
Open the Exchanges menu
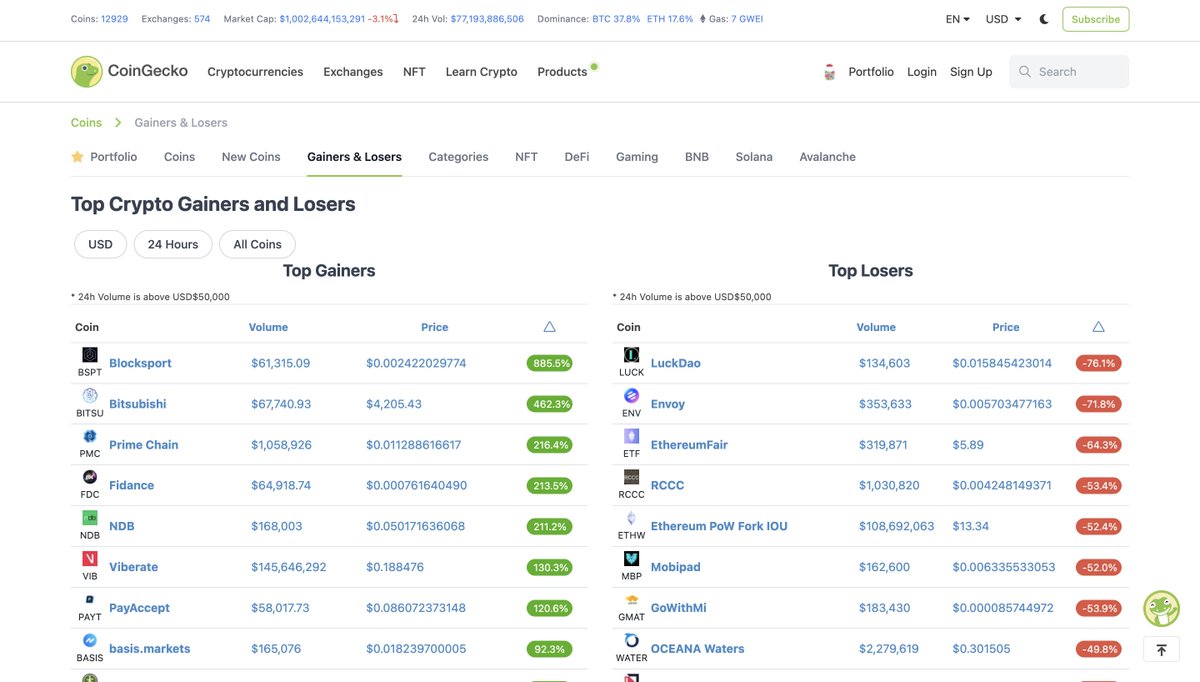pyautogui.click(x=353, y=72)
